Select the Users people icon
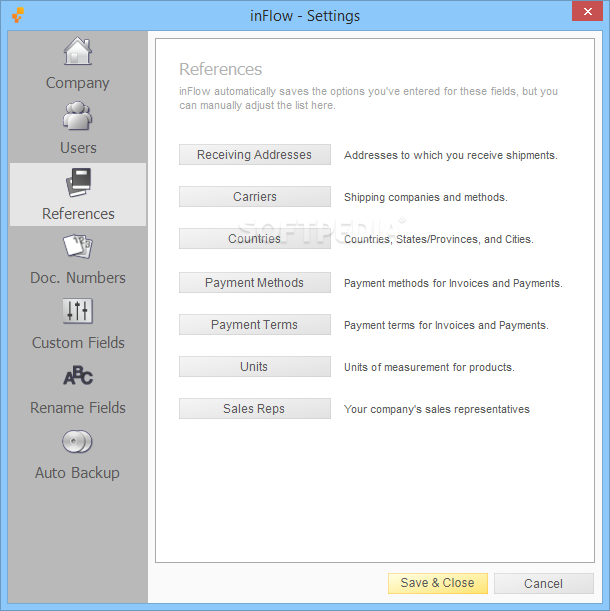 (78, 116)
